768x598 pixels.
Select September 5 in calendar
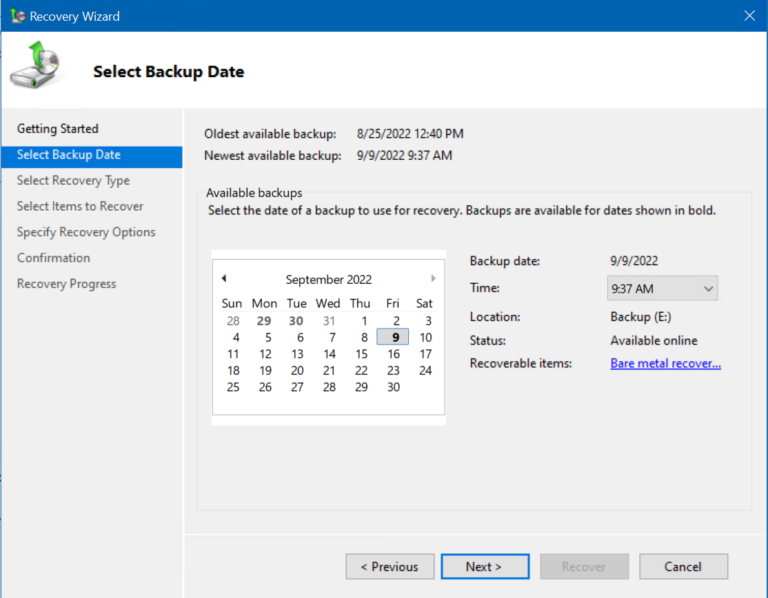tap(268, 337)
